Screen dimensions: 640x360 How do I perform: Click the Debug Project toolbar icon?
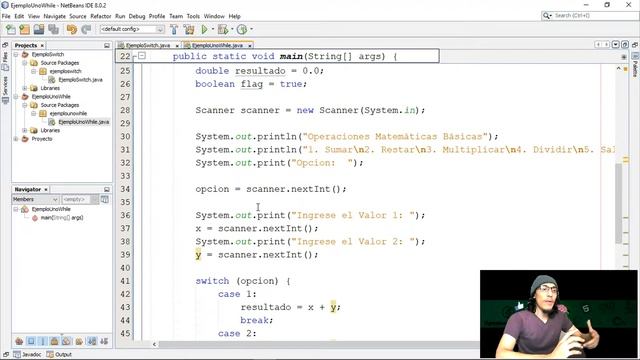(222, 29)
